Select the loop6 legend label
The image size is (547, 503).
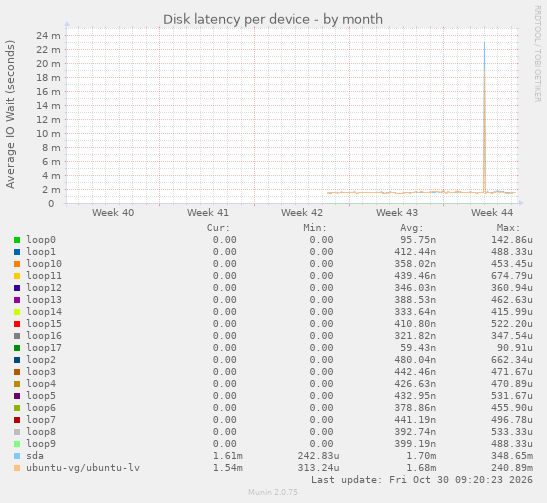[41, 408]
